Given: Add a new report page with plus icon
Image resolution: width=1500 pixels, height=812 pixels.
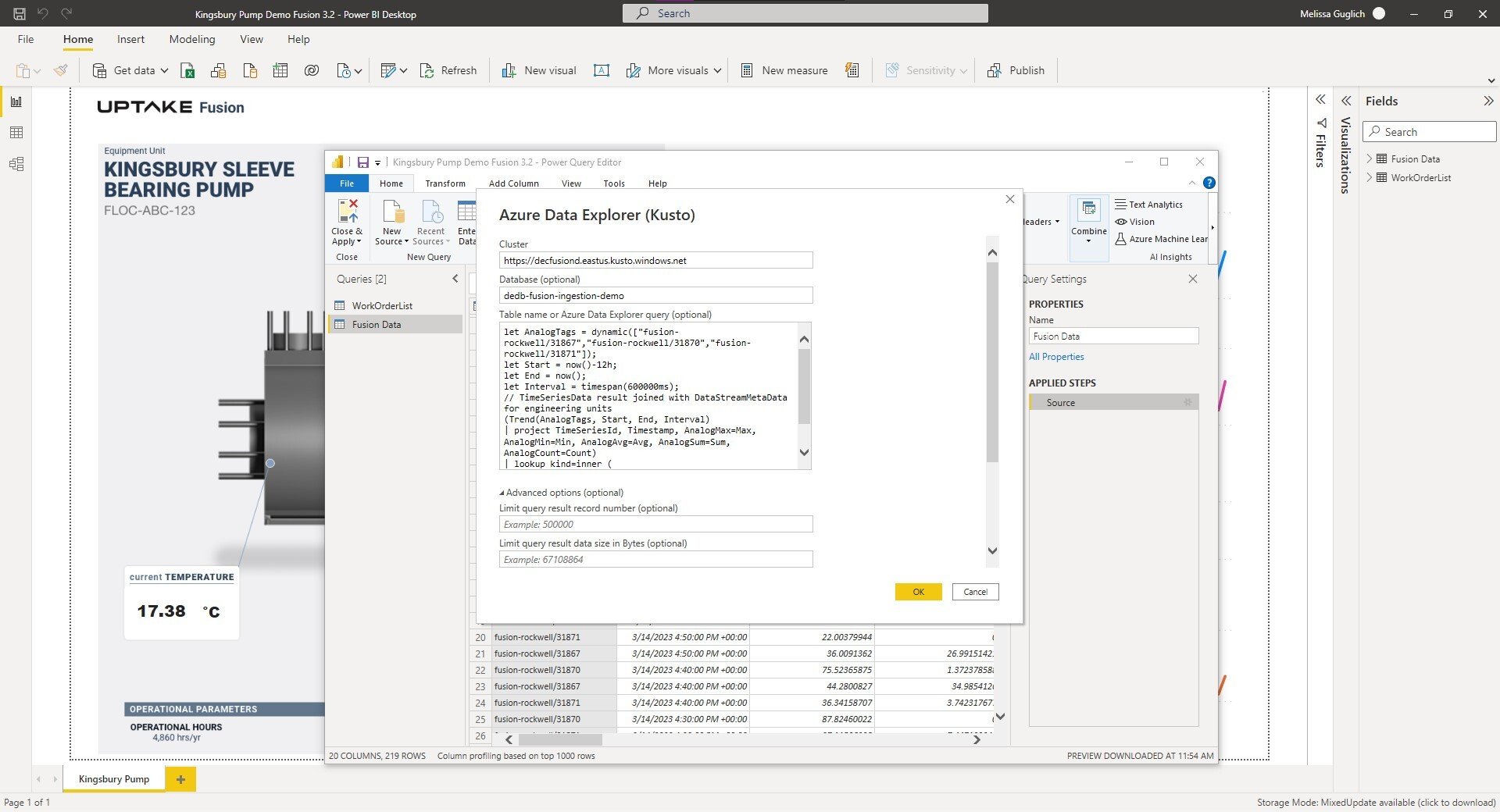Looking at the screenshot, I should 180,779.
